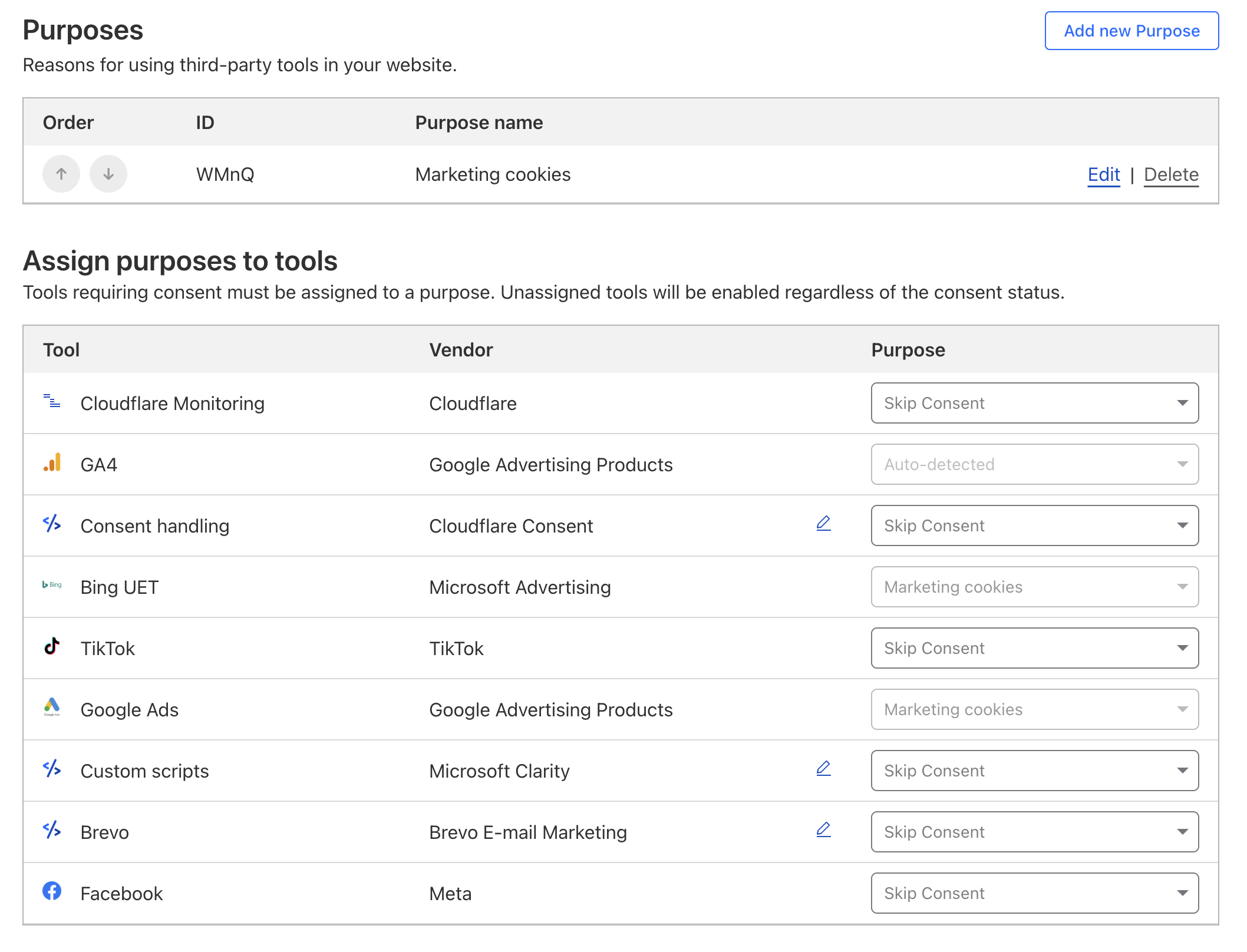Open Consent handling purpose dropdown
This screenshot has height=952, width=1247.
coord(1034,525)
